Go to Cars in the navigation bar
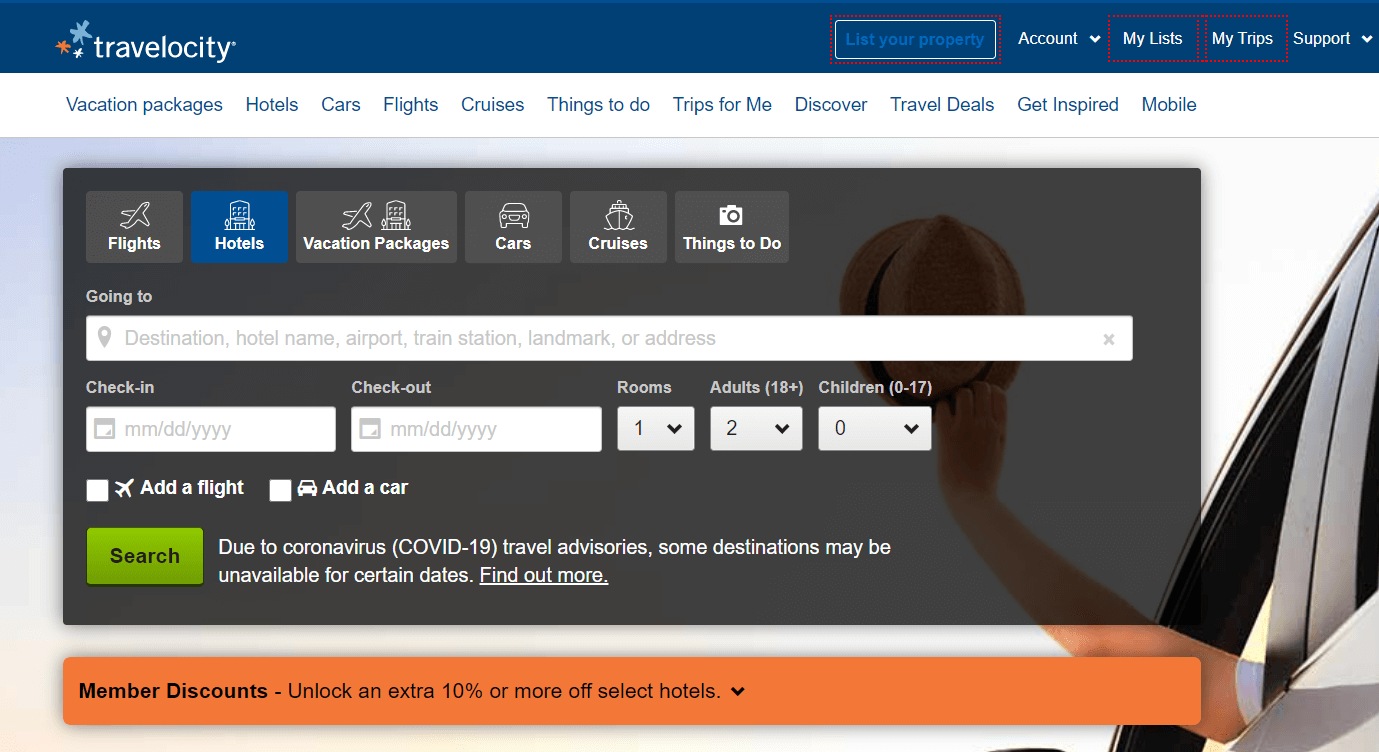1379x752 pixels. pos(341,104)
